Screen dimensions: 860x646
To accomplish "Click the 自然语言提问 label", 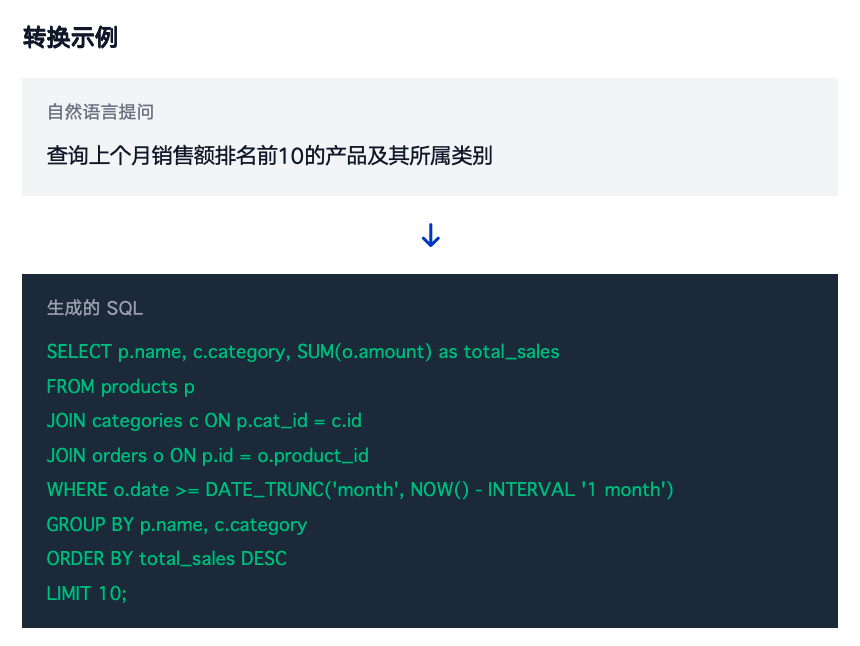I will [100, 112].
